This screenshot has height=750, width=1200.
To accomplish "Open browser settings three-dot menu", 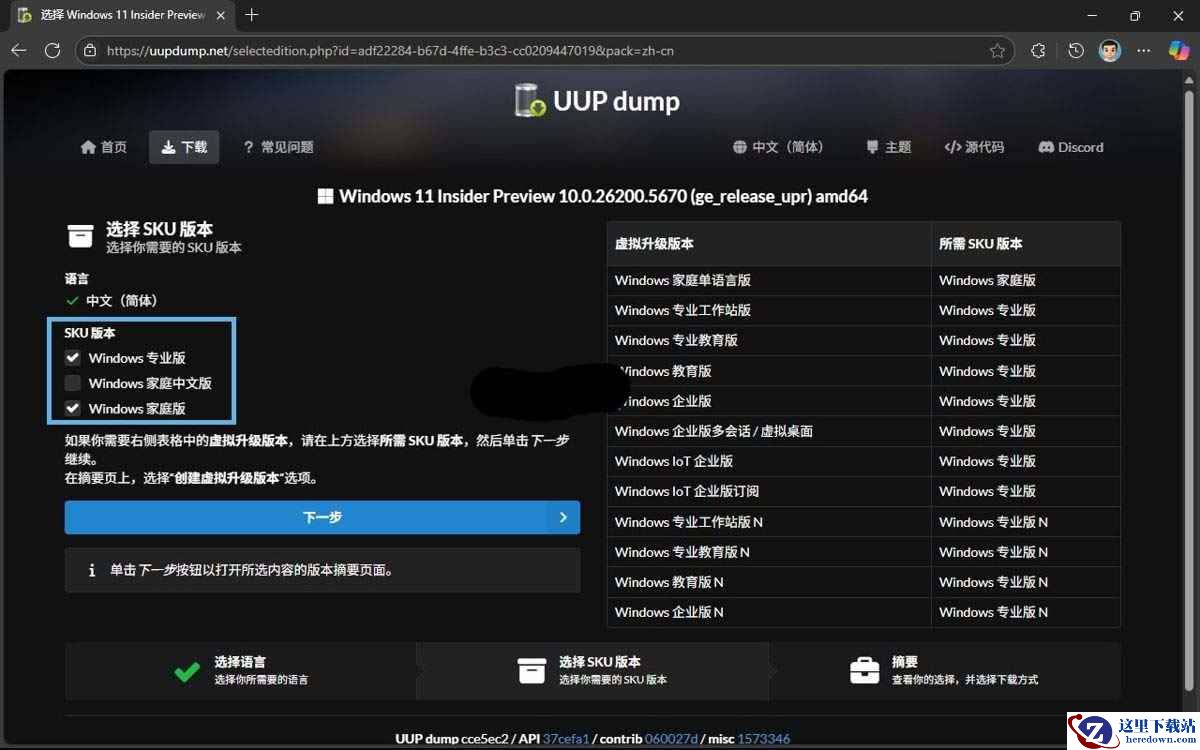I will pyautogui.click(x=1145, y=50).
